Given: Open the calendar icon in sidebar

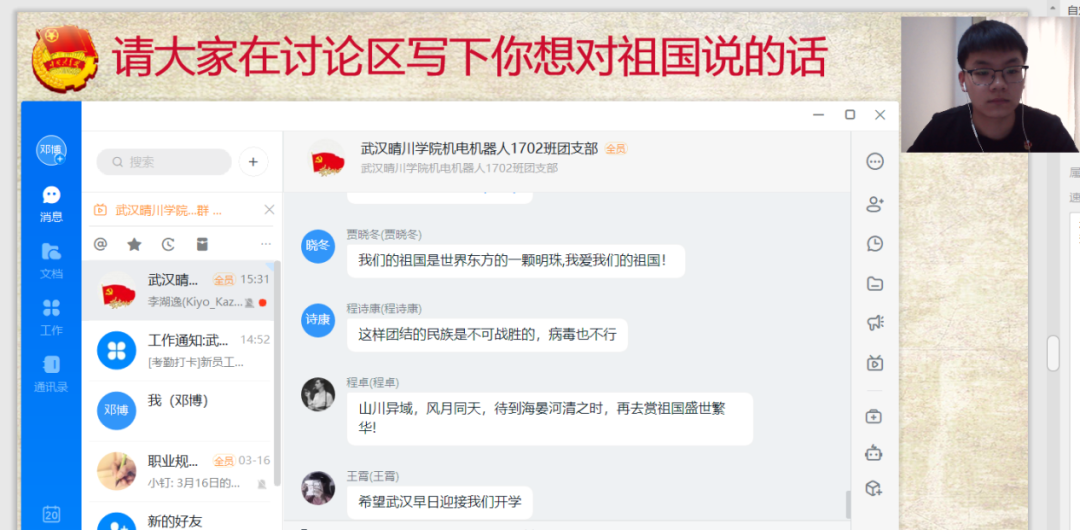Looking at the screenshot, I should tap(52, 514).
